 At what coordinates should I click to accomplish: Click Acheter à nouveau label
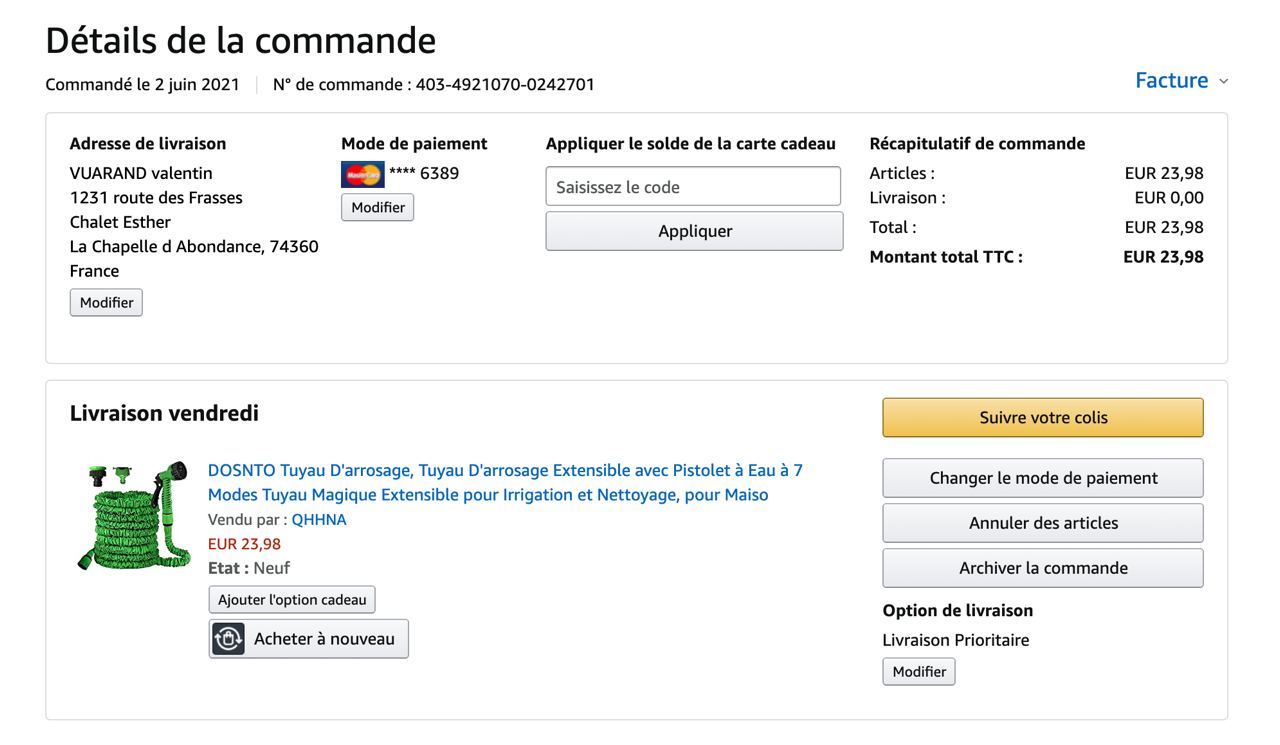[324, 639]
